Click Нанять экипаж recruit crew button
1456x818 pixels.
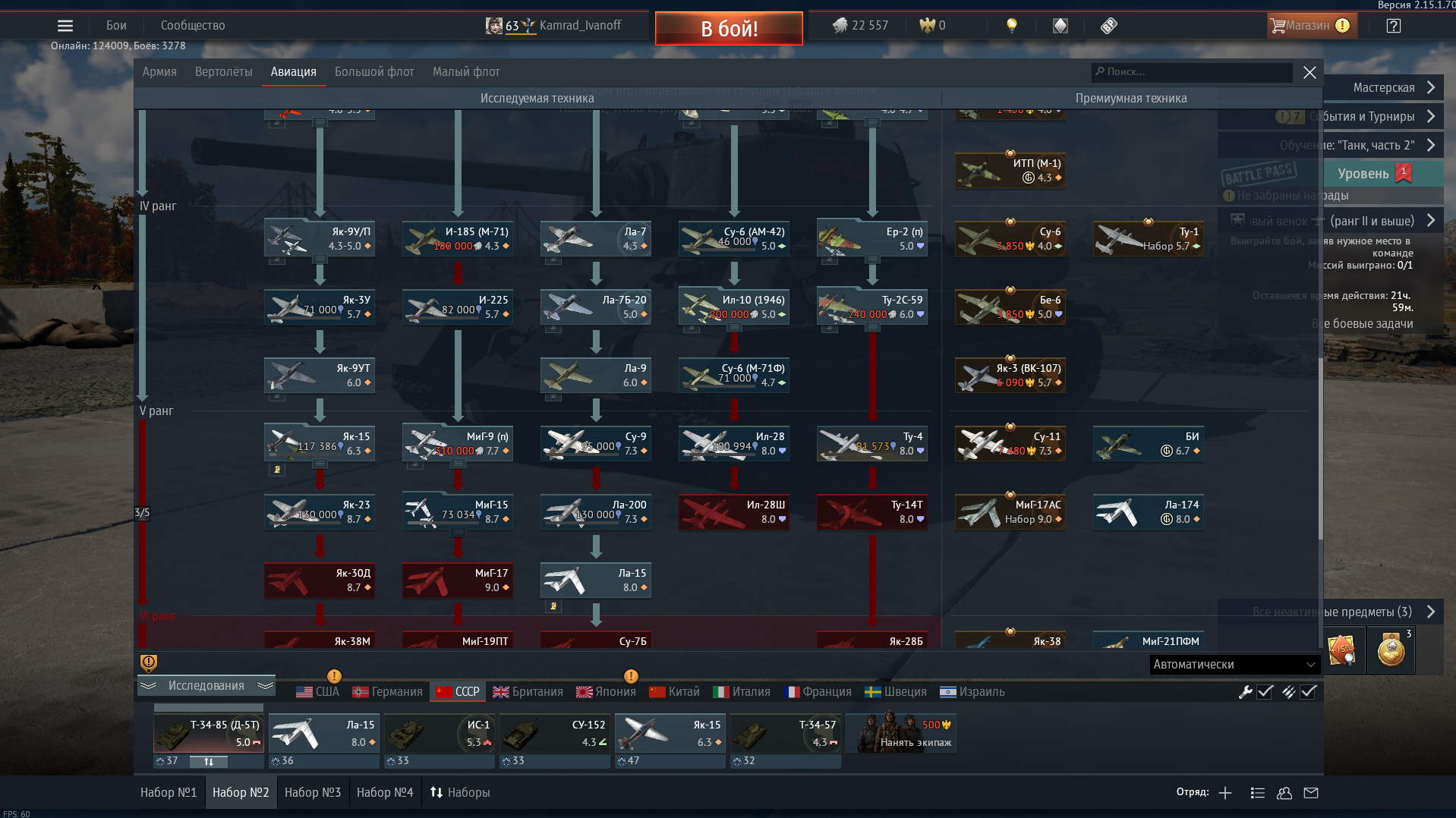(x=901, y=732)
